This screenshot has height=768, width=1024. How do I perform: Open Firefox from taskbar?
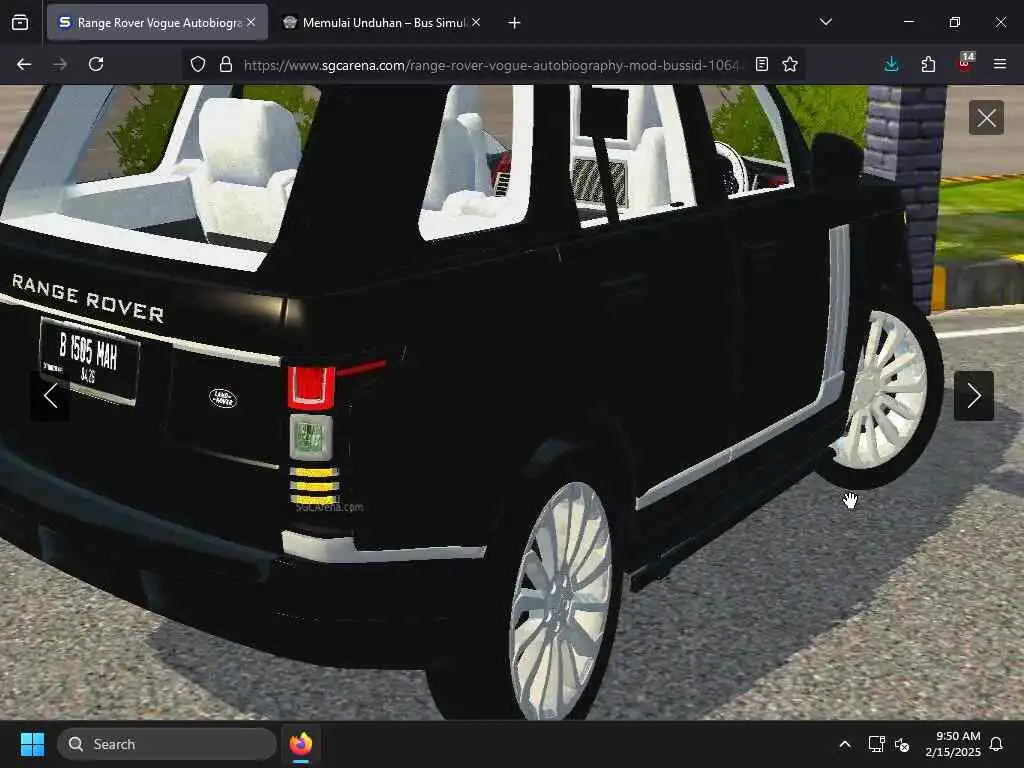point(301,744)
